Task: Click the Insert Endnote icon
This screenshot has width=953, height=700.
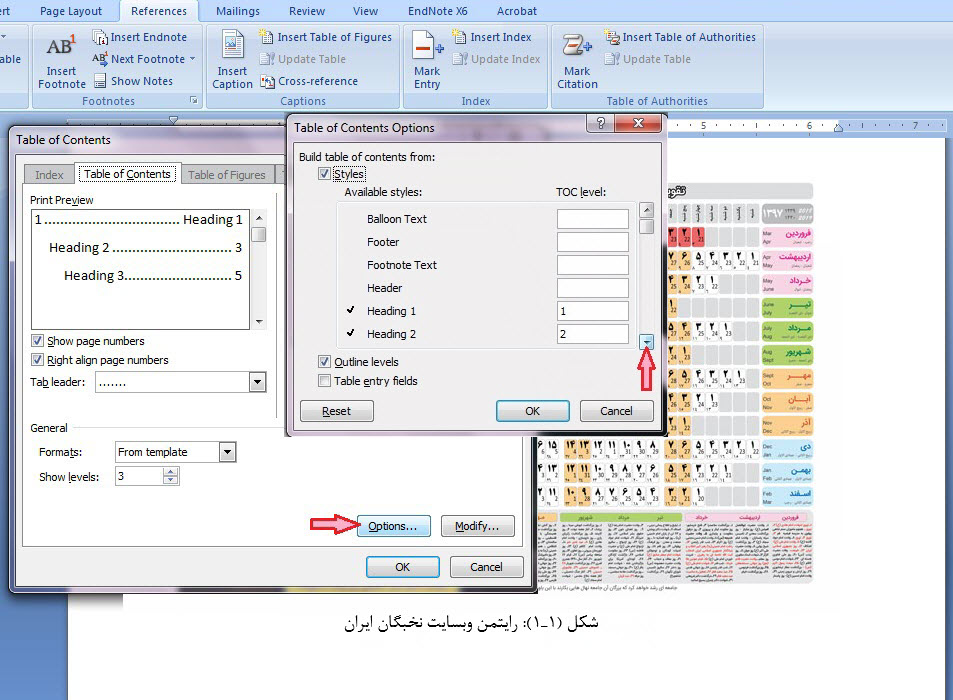Action: click(100, 37)
